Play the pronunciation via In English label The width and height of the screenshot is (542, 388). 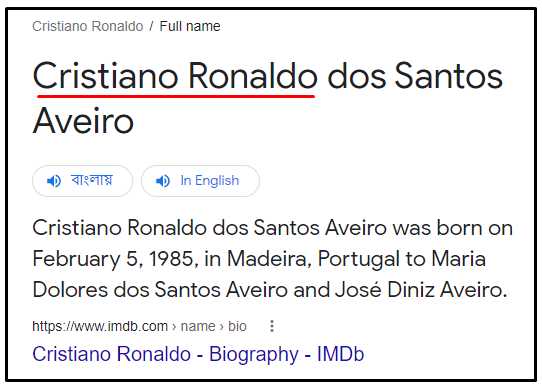click(x=209, y=181)
